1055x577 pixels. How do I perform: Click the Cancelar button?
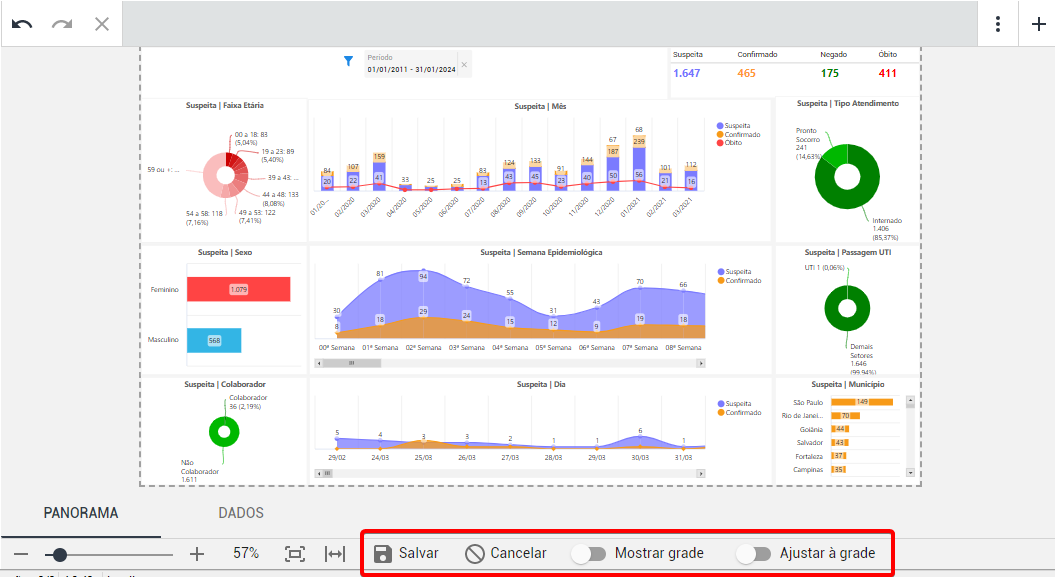point(506,553)
